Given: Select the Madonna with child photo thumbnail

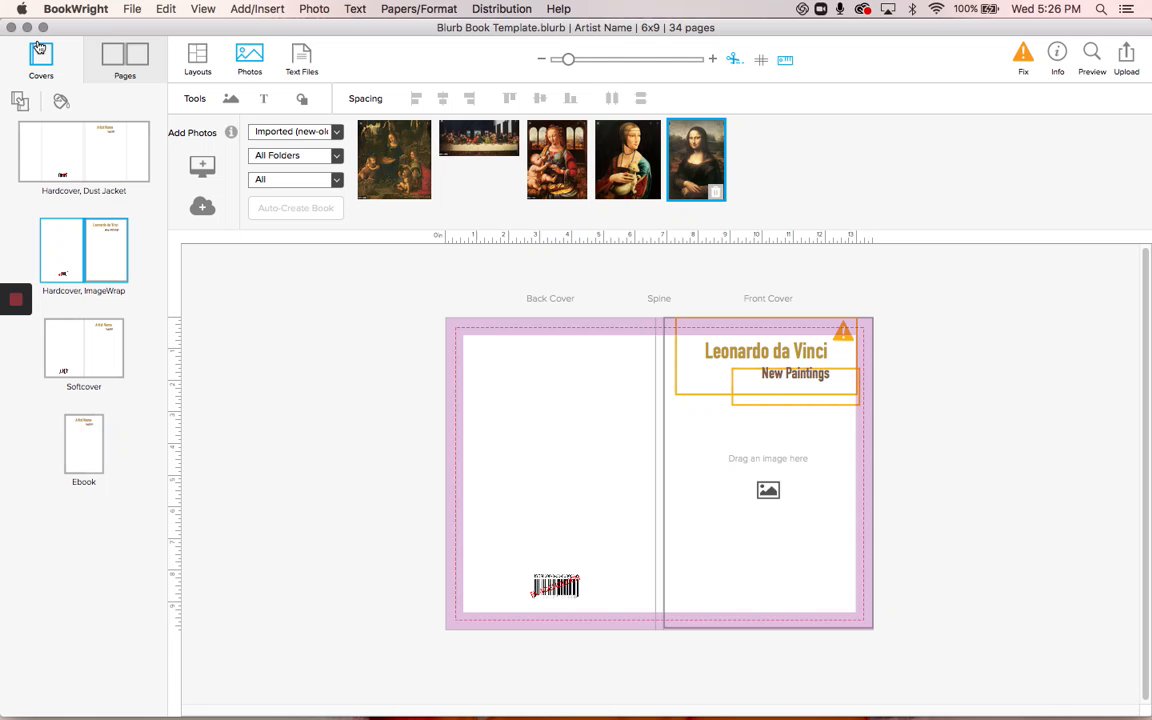Looking at the screenshot, I should click(557, 159).
